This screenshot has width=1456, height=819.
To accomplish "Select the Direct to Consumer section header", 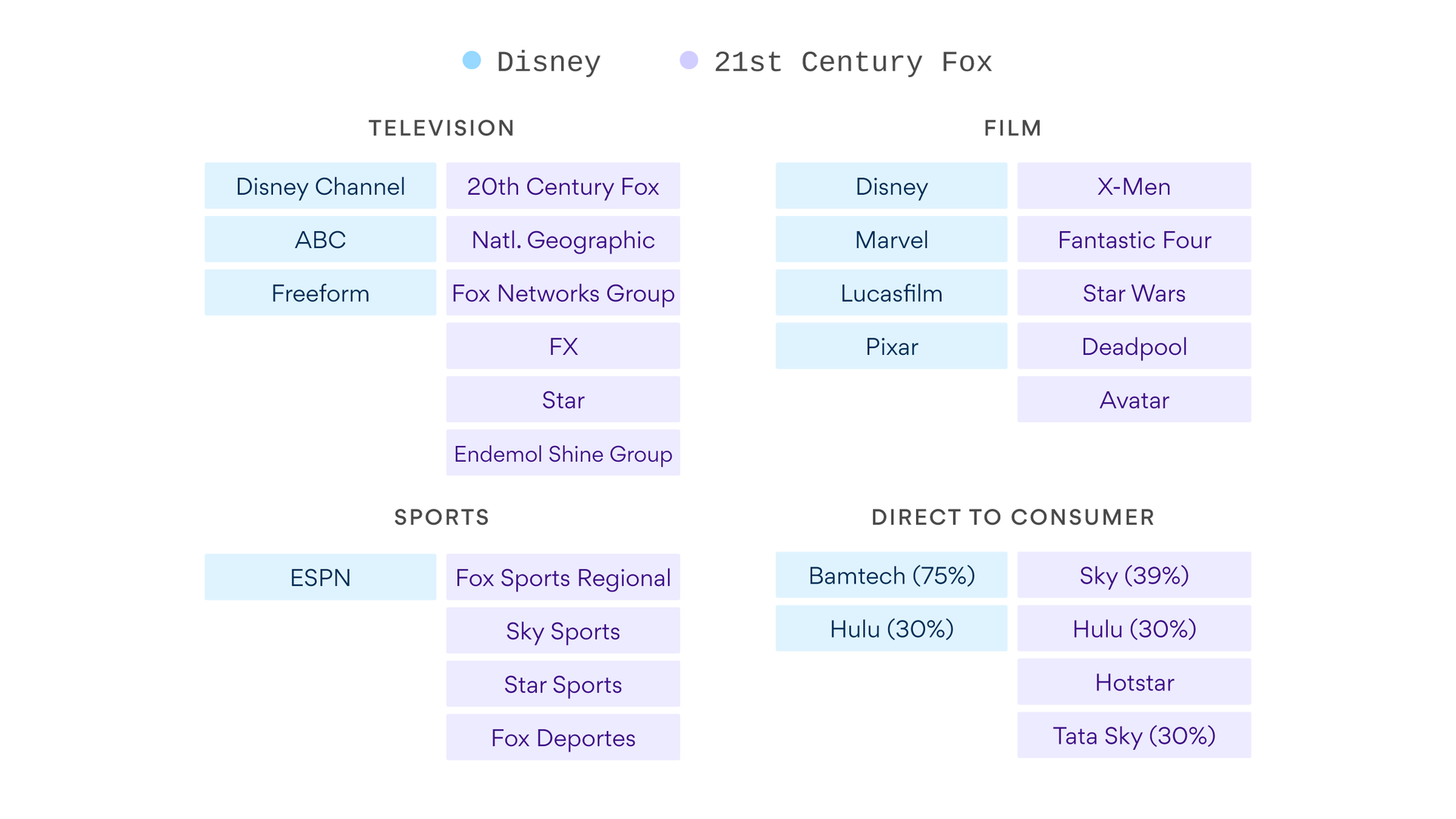I will (1012, 518).
